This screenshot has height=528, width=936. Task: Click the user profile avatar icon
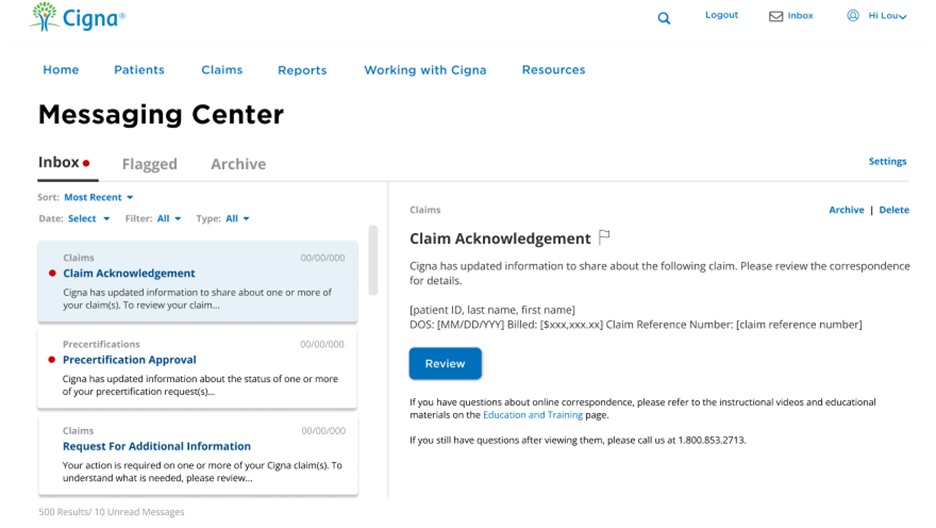[x=853, y=16]
